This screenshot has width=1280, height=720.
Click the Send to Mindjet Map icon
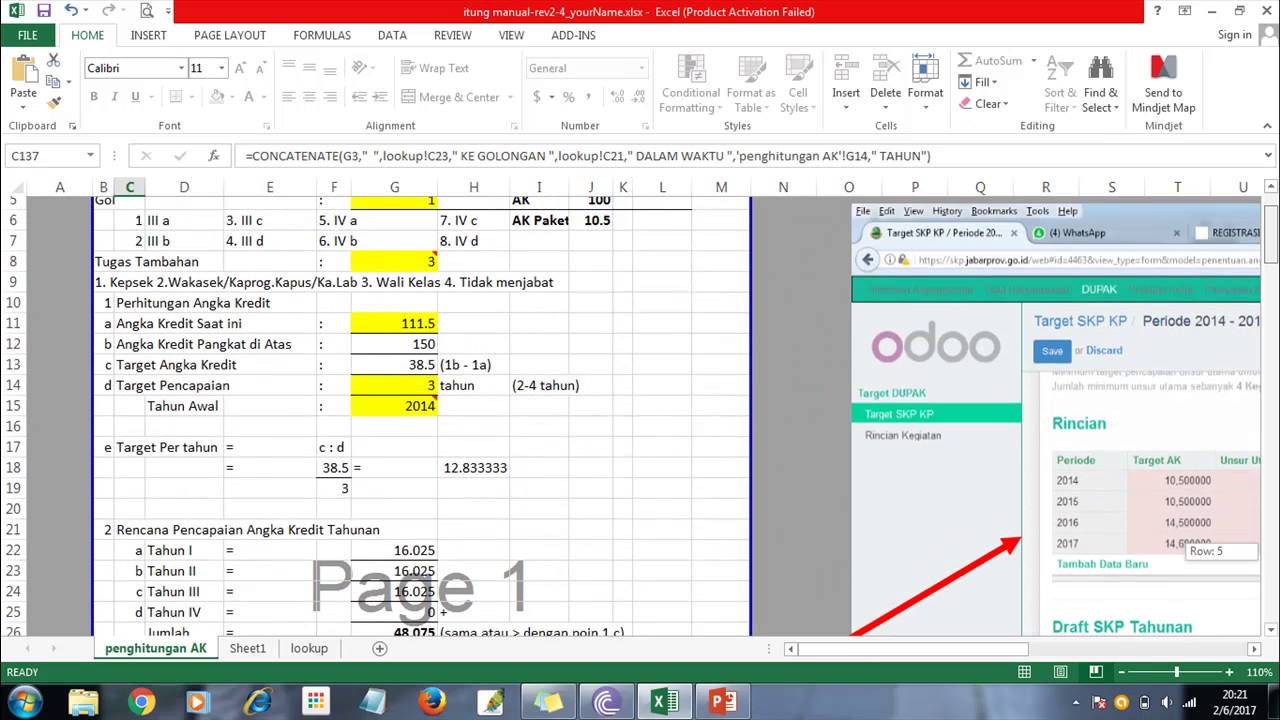(1163, 84)
